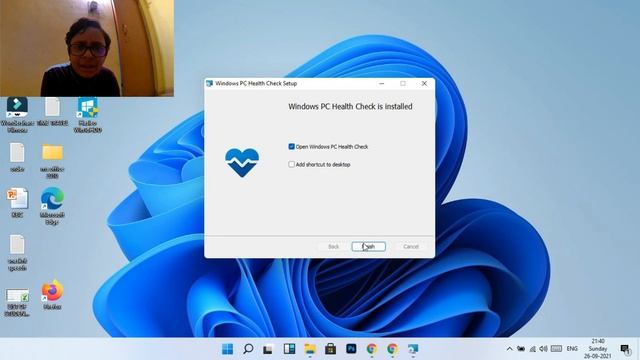
Task: Open File Explorer from the taskbar
Action: [x=310, y=349]
